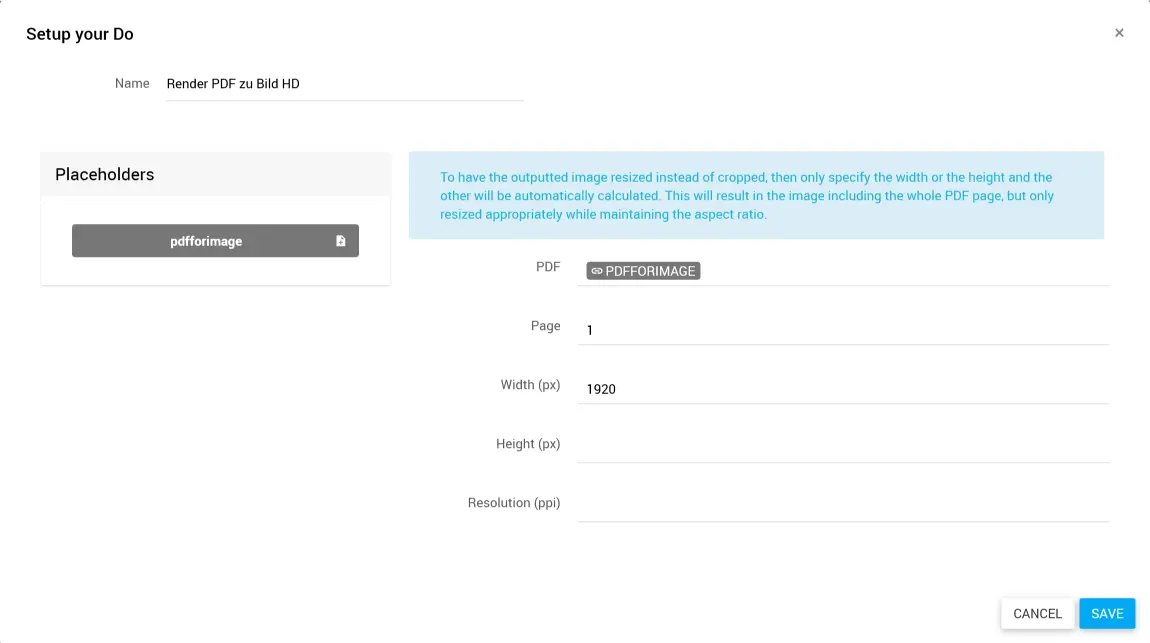
Task: Click the link icon in PDFFORIMAGE chip
Action: coord(597,271)
